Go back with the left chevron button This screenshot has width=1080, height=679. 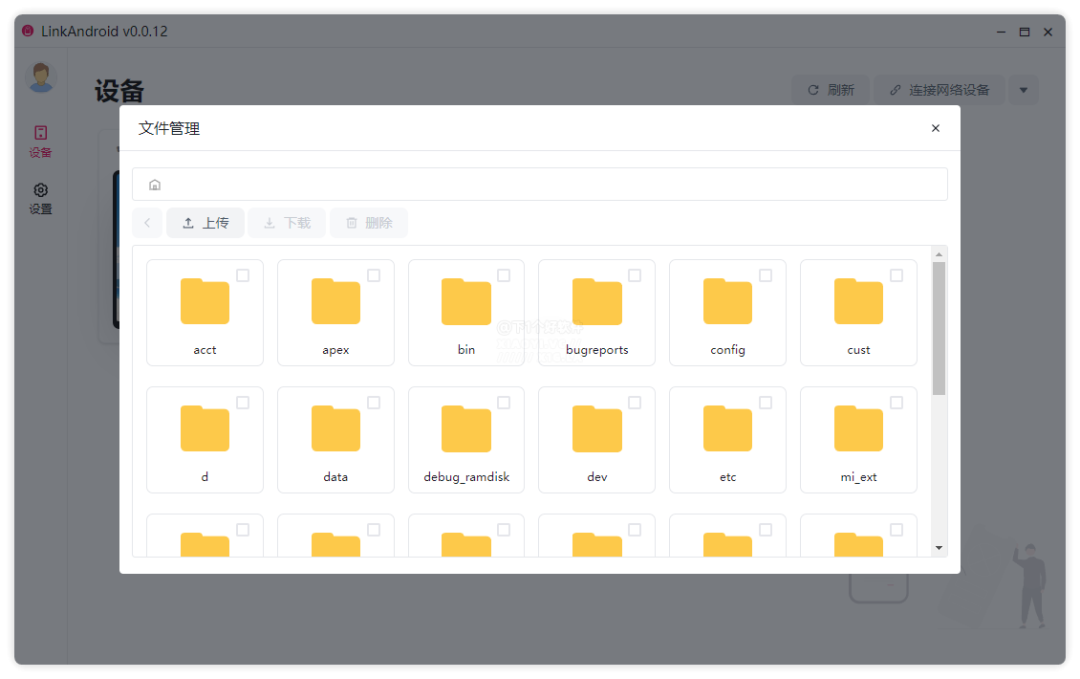tap(147, 222)
